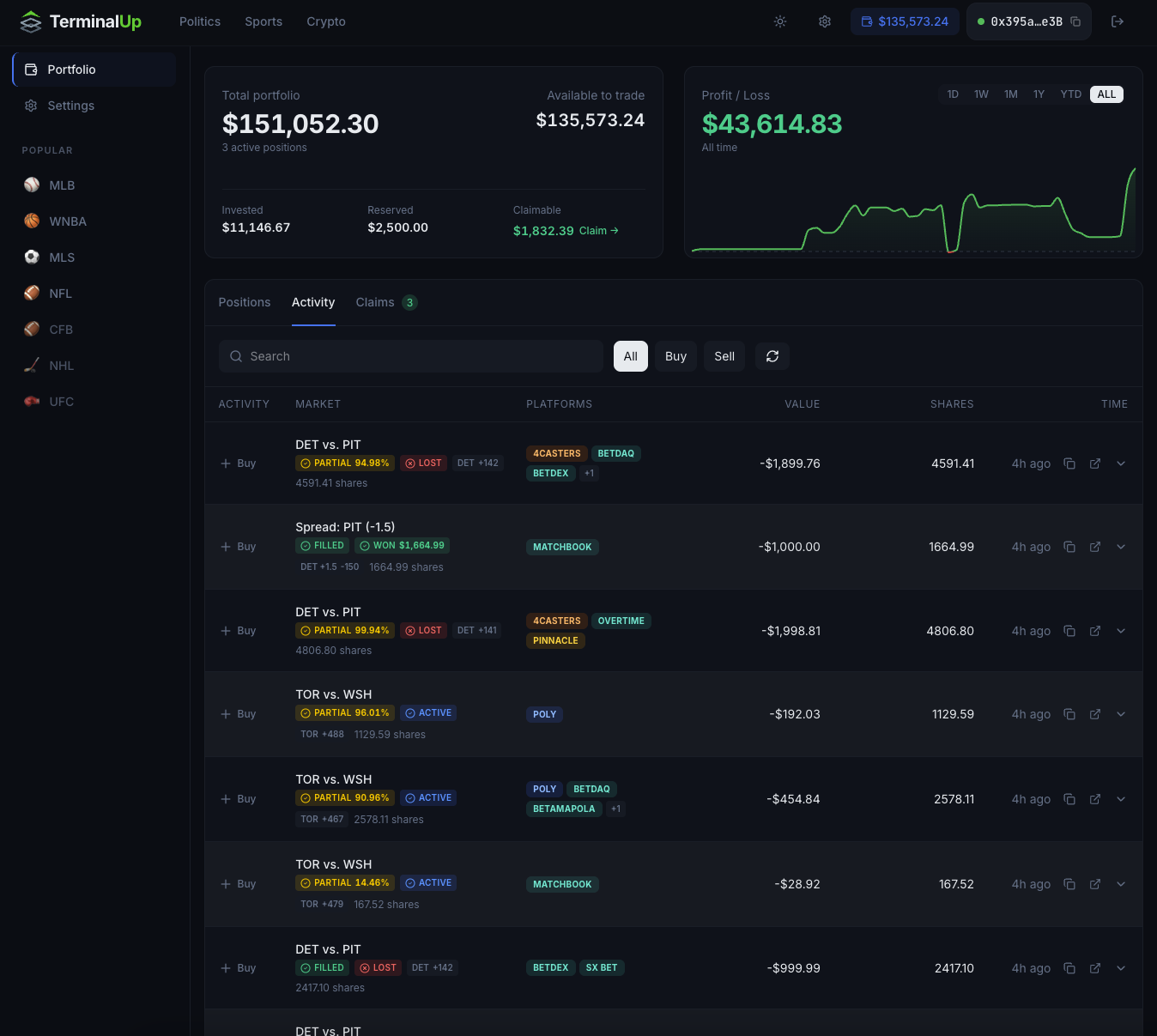This screenshot has width=1157, height=1036.
Task: Claim the $1,832.39 claimable balance
Action: (x=599, y=231)
